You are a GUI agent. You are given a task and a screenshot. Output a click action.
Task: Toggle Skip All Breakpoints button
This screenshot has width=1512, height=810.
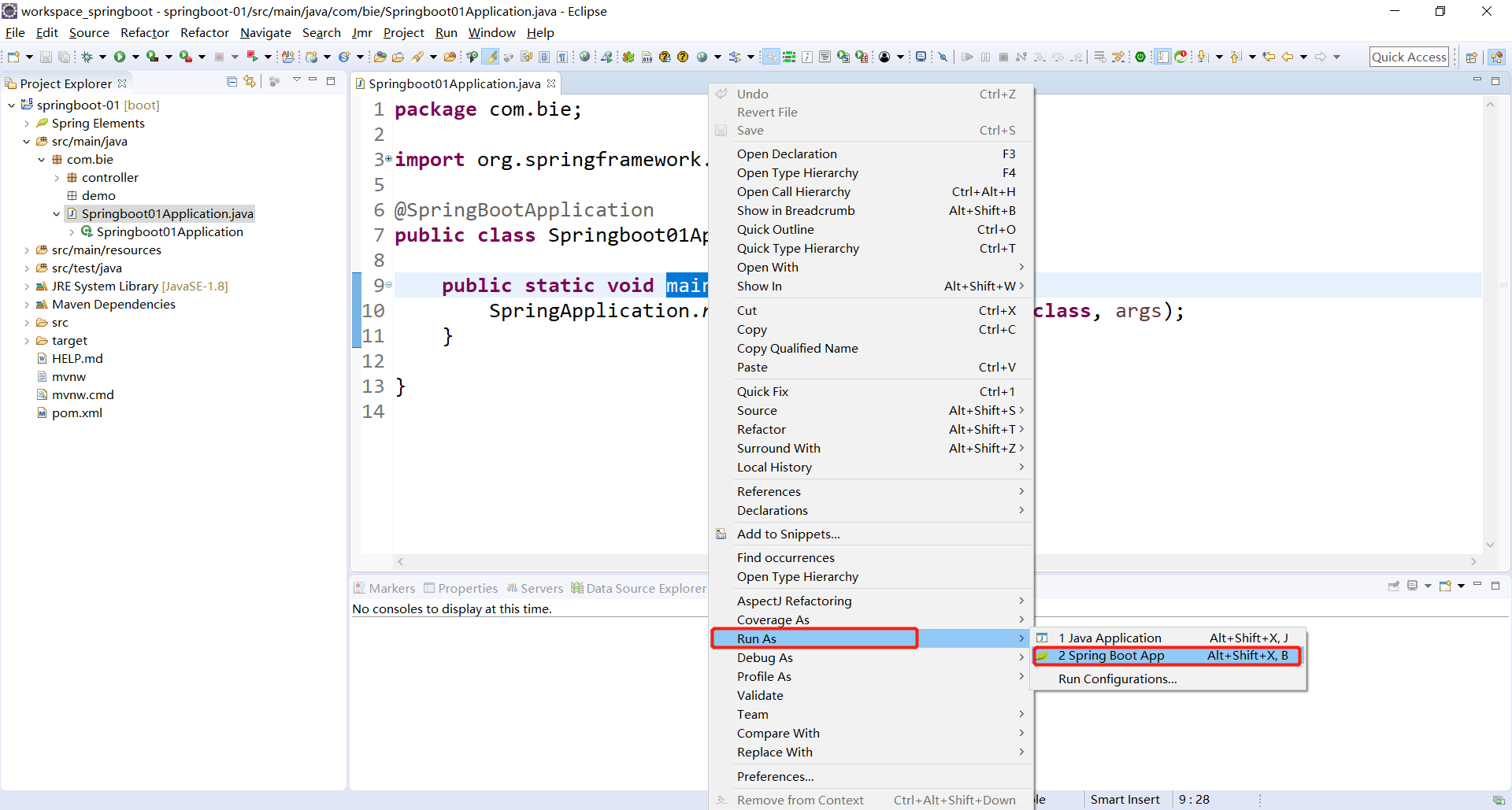[943, 57]
